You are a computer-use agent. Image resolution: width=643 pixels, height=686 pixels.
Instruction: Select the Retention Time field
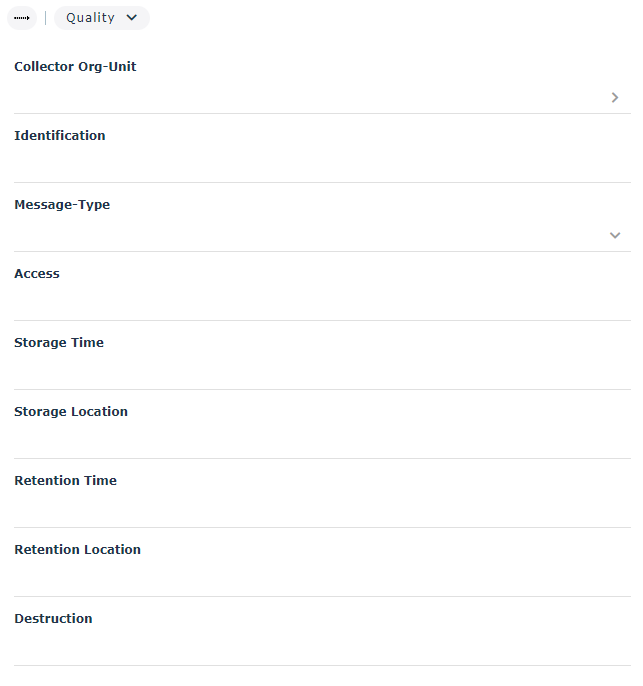320,510
